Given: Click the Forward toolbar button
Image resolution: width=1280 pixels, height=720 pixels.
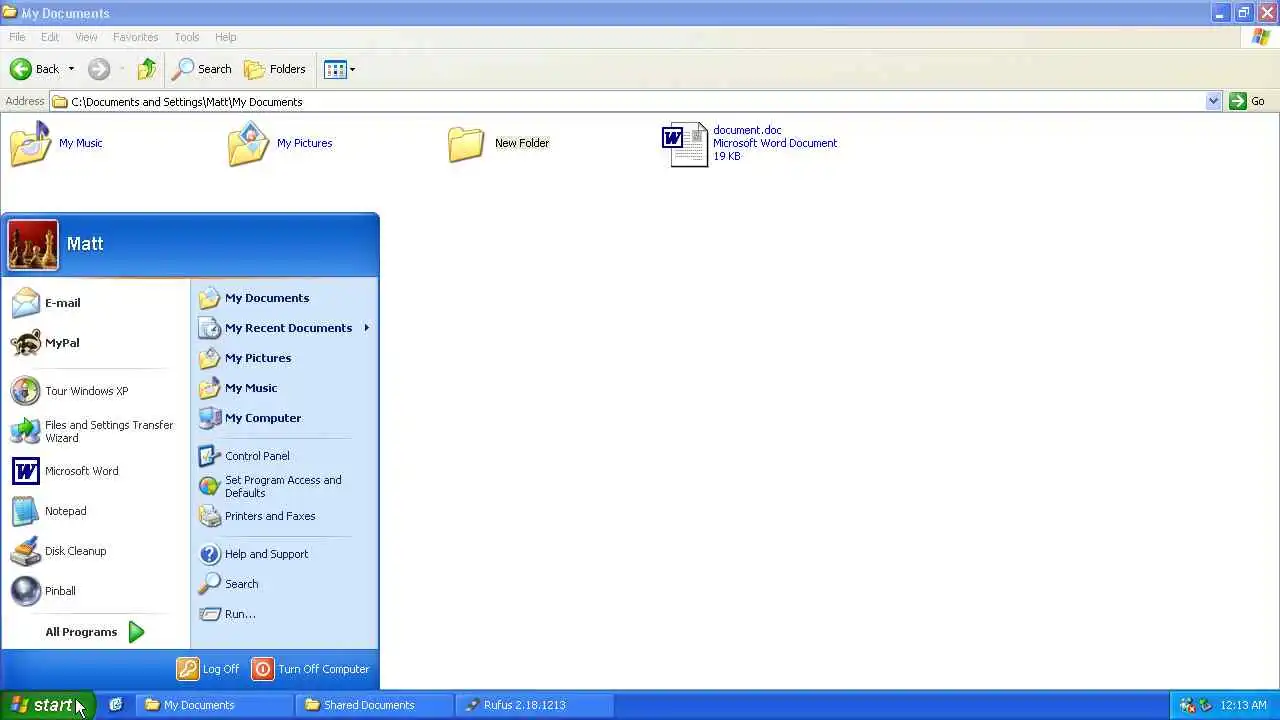Looking at the screenshot, I should click(x=98, y=69).
